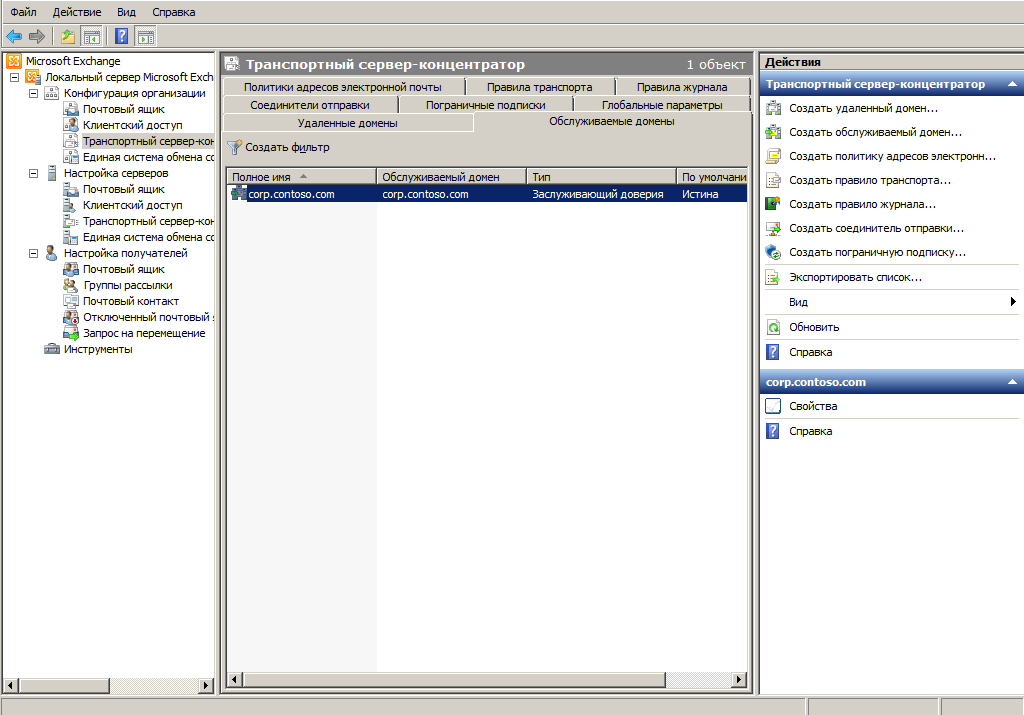Switch to Пограничные подписки tab

485,105
